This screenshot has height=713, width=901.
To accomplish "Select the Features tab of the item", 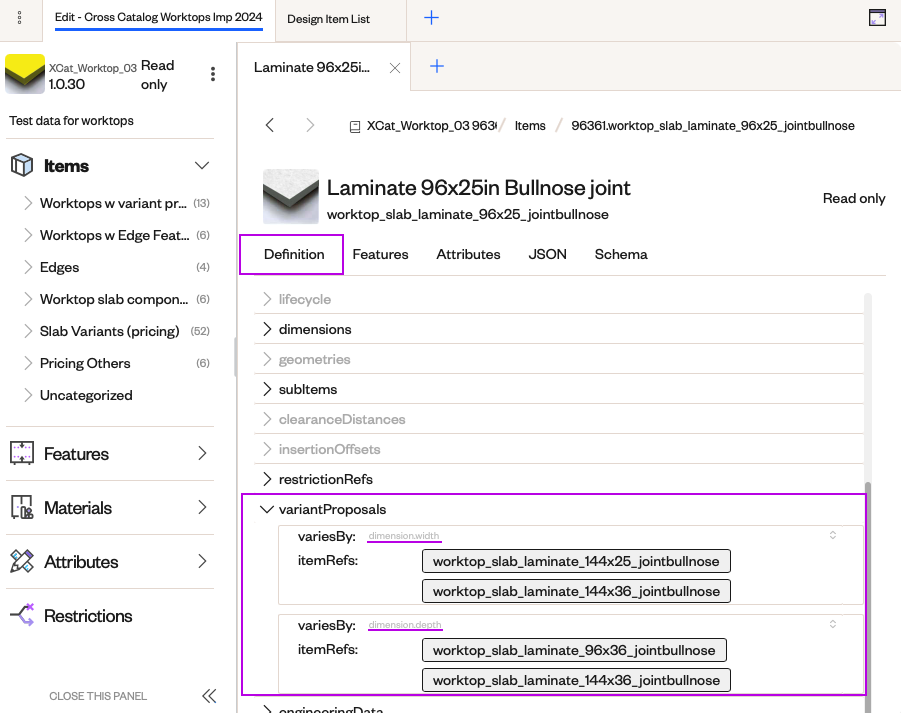I will click(x=380, y=254).
